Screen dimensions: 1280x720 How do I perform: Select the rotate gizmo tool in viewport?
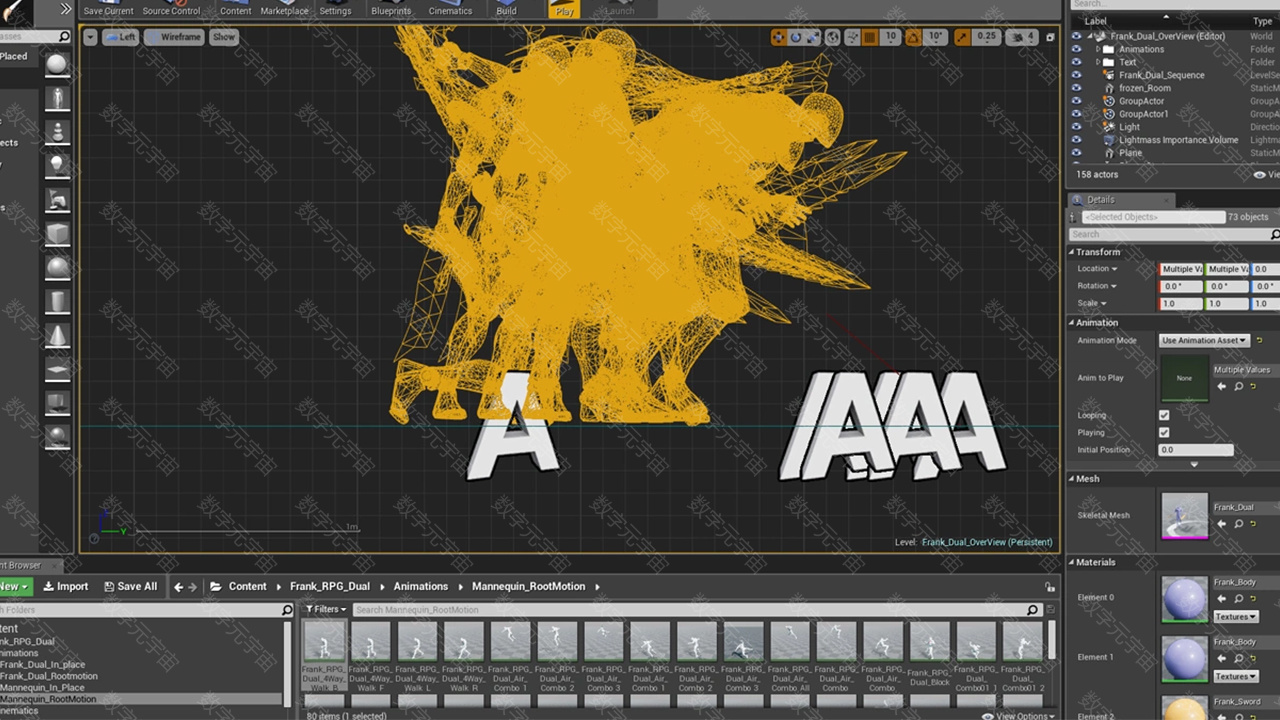tap(796, 37)
